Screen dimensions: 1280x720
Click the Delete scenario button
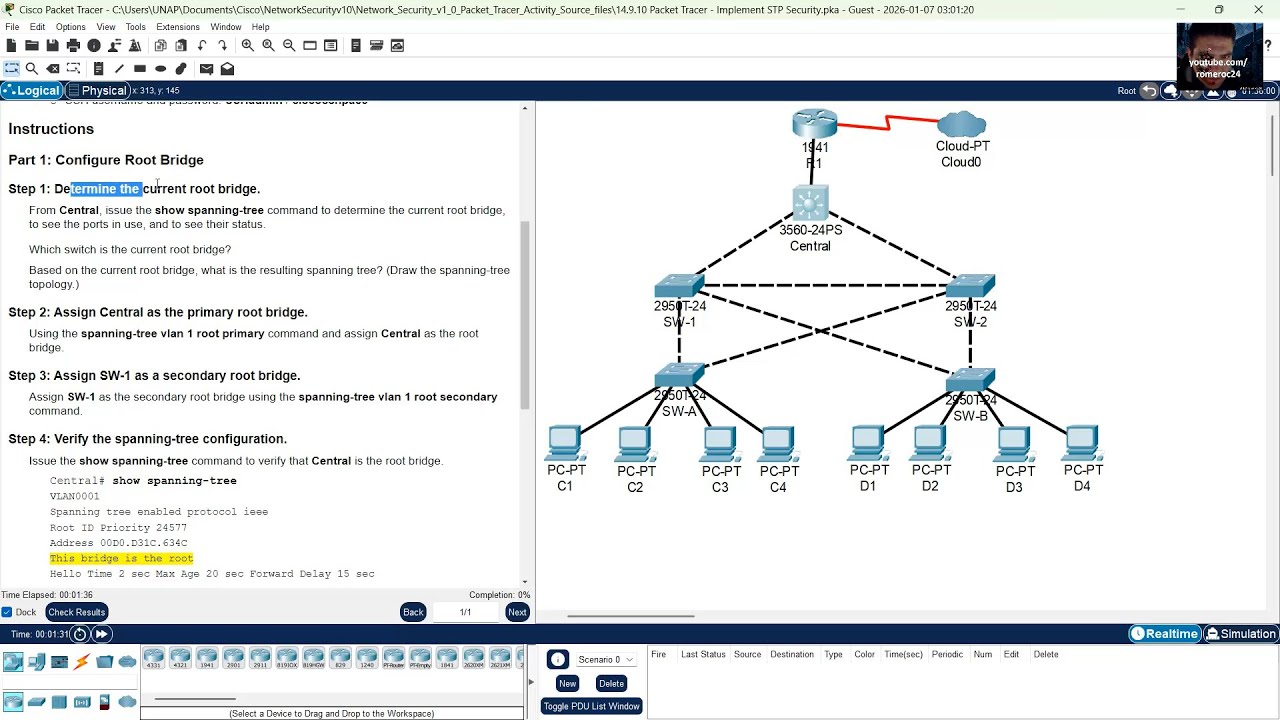(x=611, y=684)
